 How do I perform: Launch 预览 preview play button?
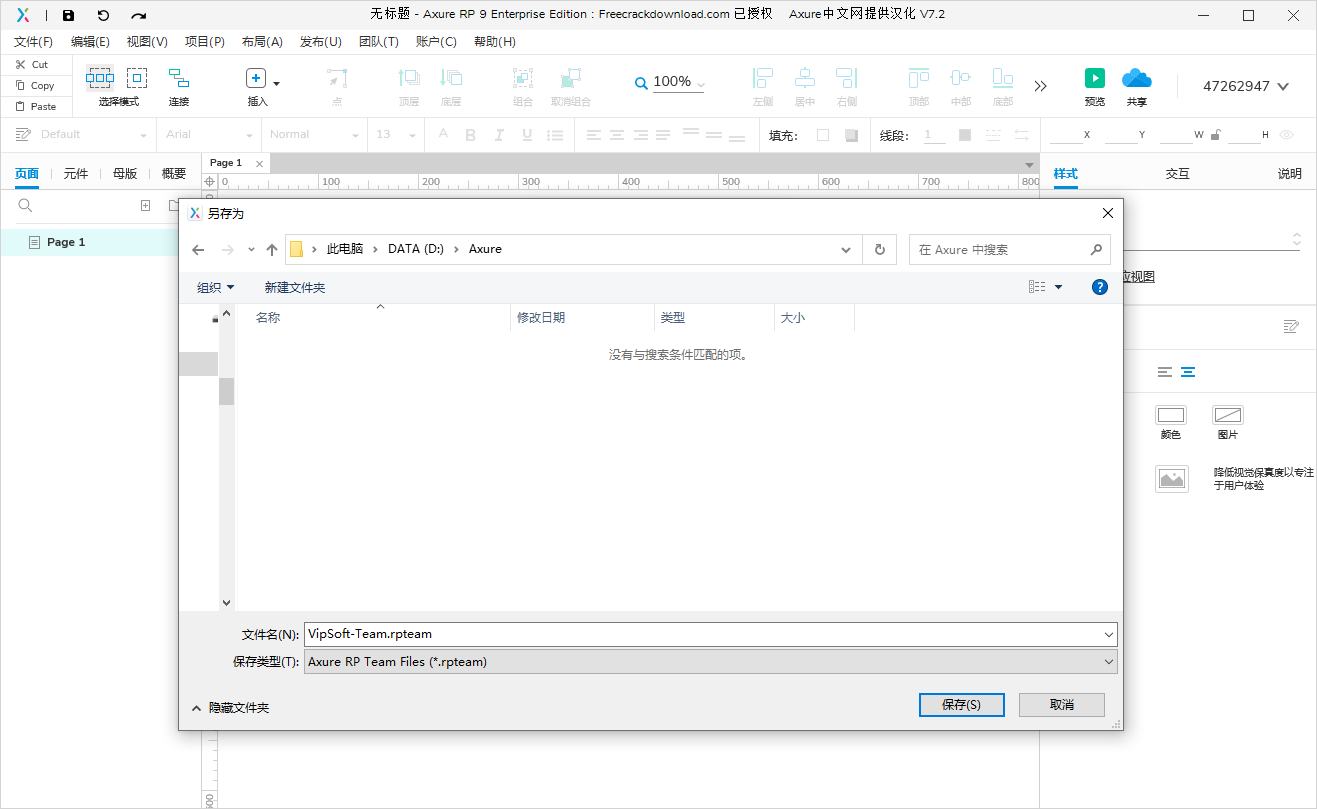(1095, 78)
